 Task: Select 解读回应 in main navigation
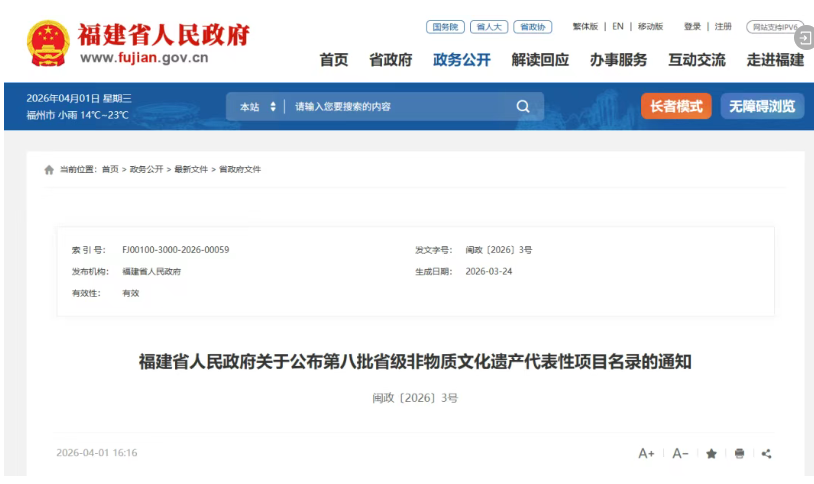click(540, 60)
